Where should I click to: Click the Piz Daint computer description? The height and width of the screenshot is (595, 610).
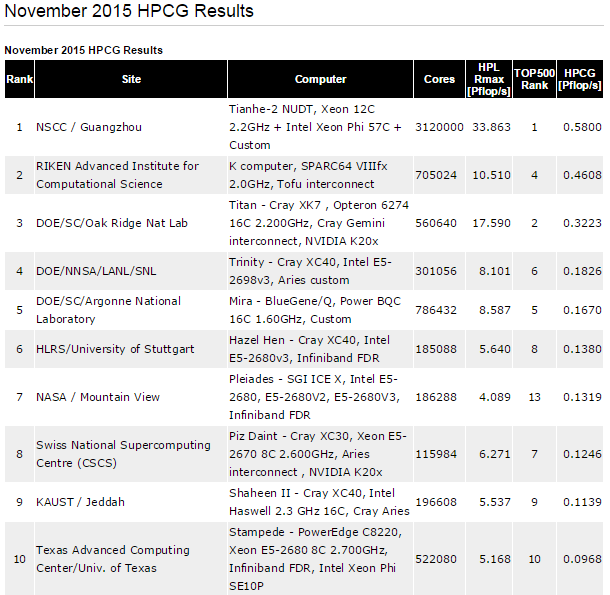pyautogui.click(x=320, y=454)
